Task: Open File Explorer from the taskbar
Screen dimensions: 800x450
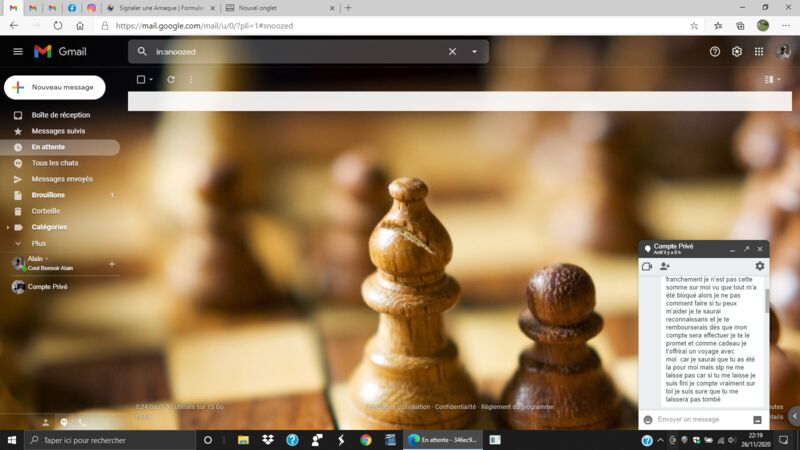Action: coord(243,440)
